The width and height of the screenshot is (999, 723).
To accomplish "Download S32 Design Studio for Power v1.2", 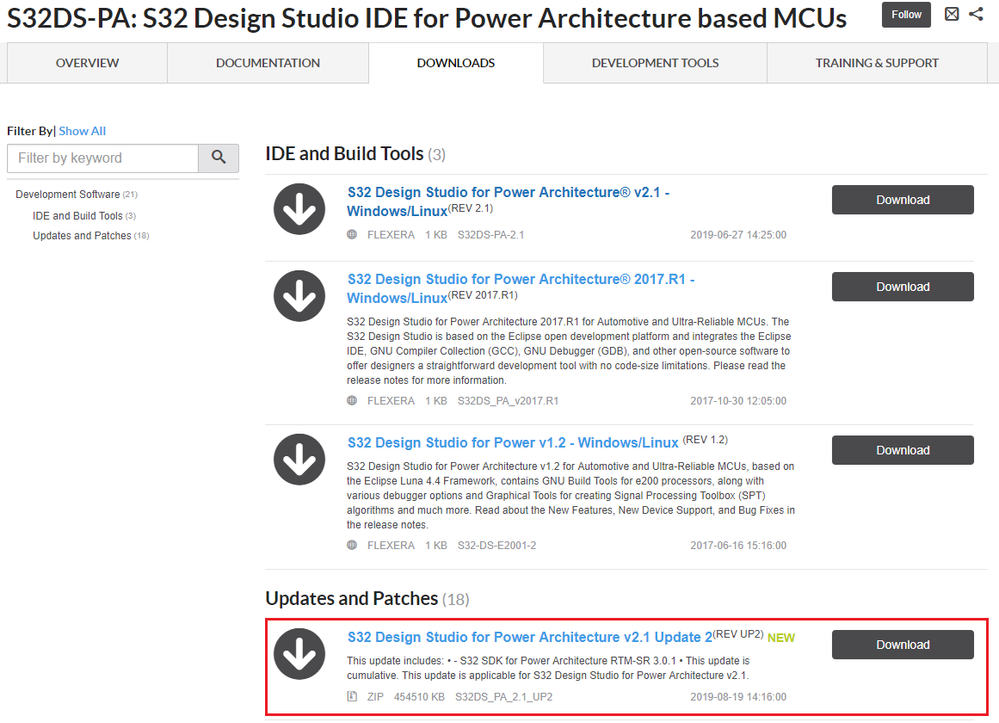I will (x=902, y=450).
